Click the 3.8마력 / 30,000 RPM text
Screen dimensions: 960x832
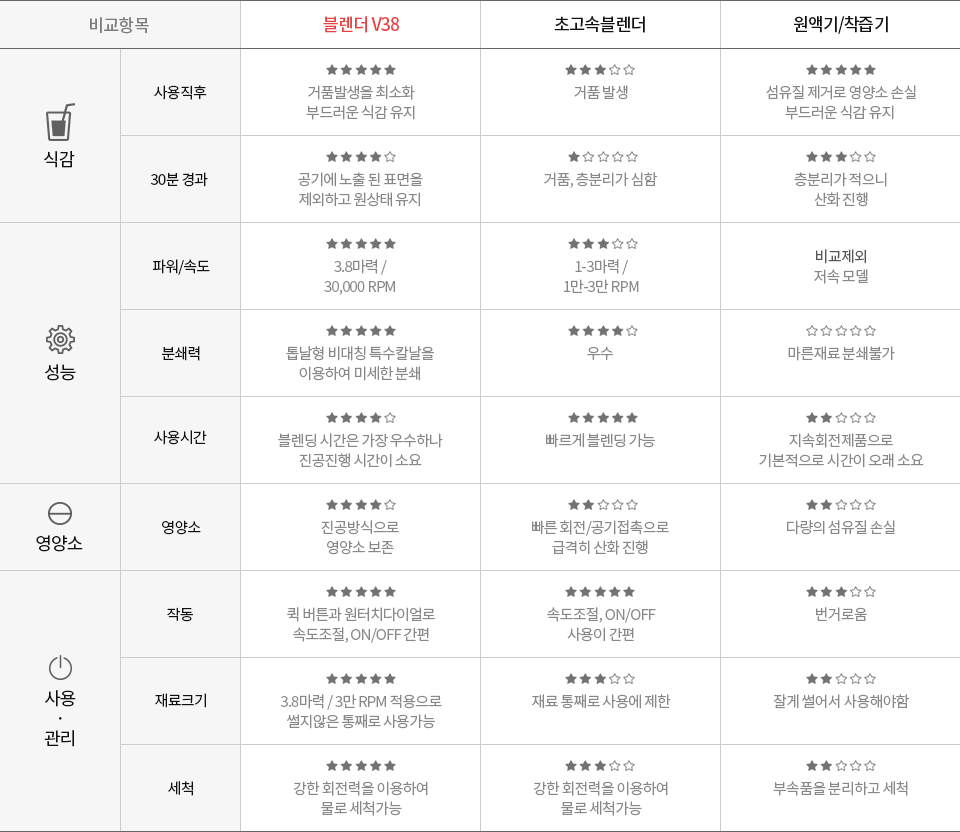click(360, 276)
